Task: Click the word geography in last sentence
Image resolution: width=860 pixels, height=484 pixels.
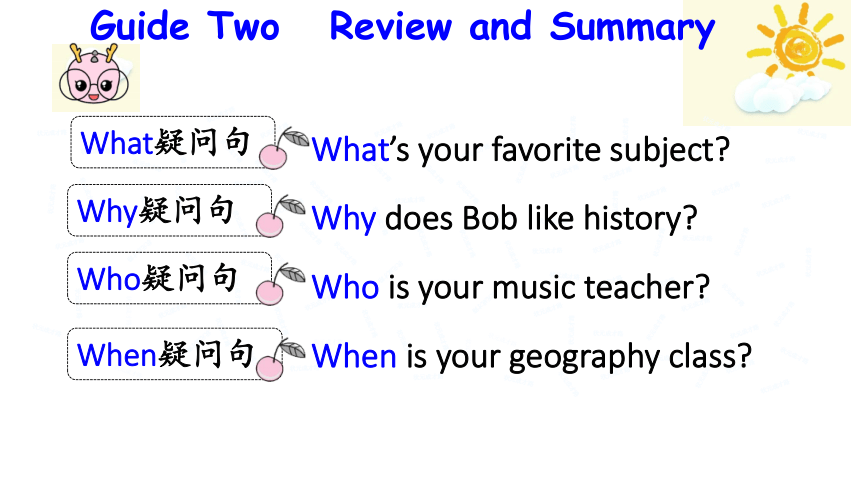Action: pos(585,358)
